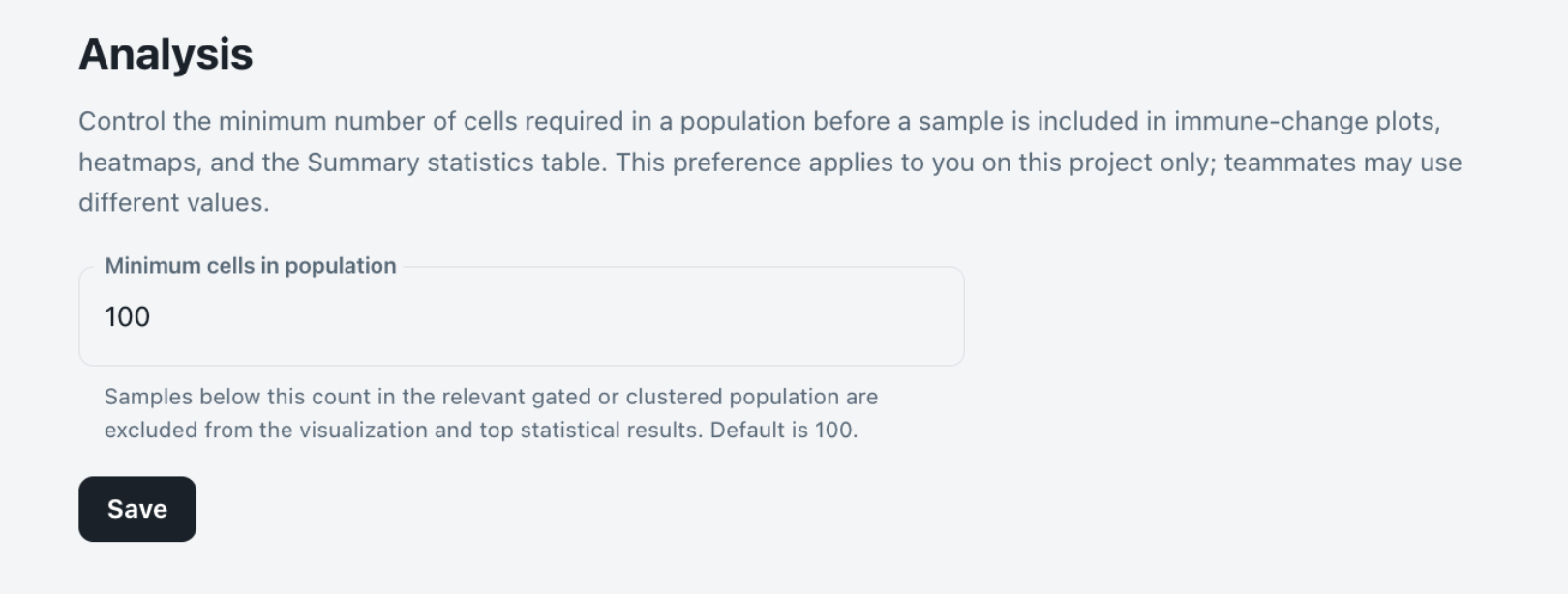Click the Default is 100 helper text
Image resolution: width=1568 pixels, height=594 pixels.
pos(784,430)
